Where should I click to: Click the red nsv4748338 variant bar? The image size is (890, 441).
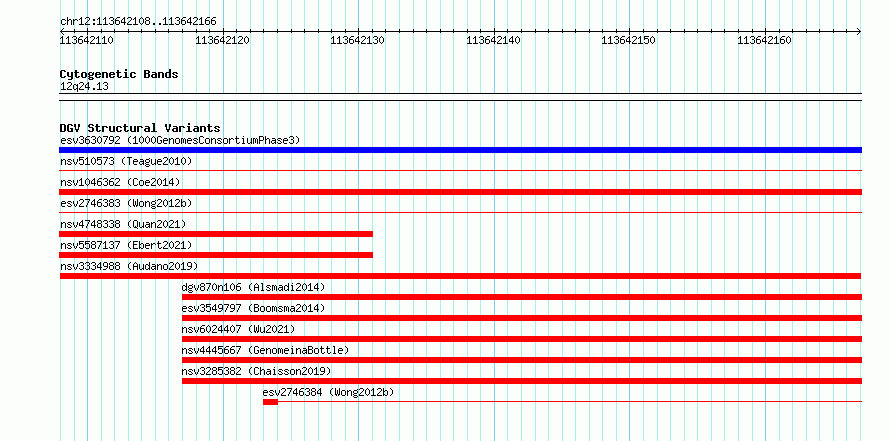(216, 234)
